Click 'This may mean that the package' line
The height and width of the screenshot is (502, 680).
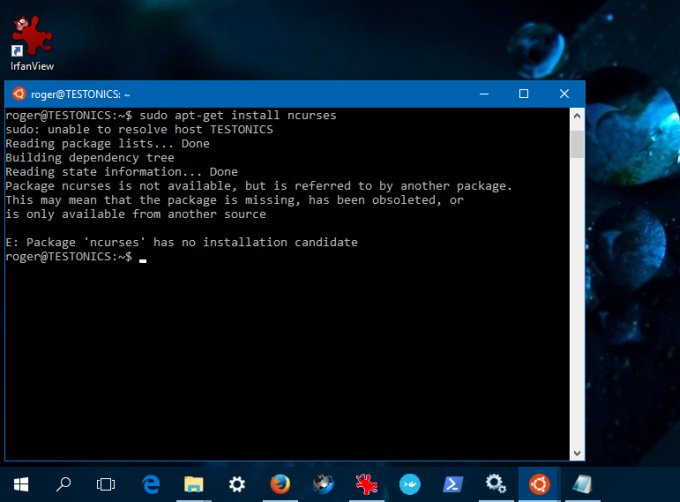(235, 200)
